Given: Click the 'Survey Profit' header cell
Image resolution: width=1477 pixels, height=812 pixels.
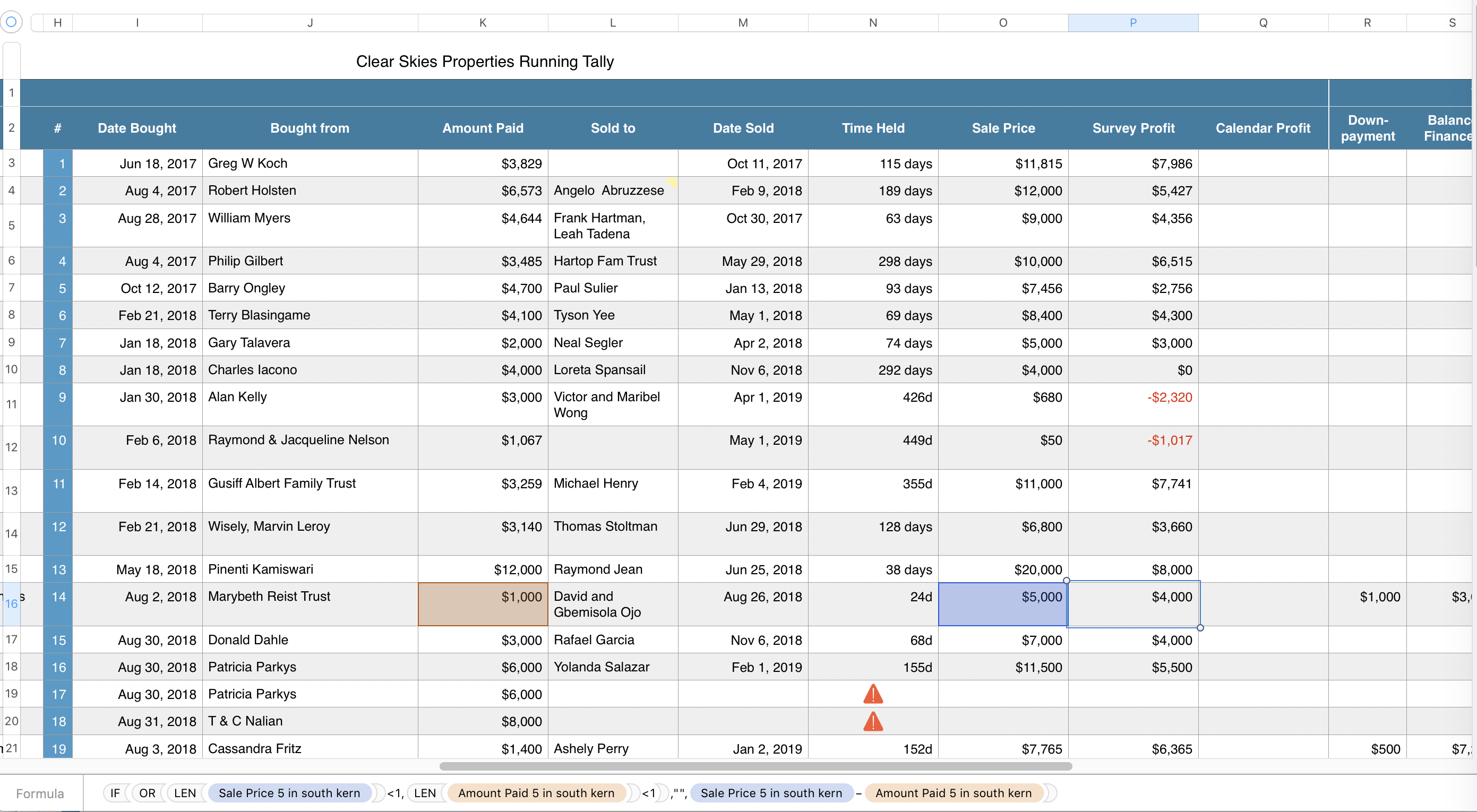Looking at the screenshot, I should [x=1132, y=128].
